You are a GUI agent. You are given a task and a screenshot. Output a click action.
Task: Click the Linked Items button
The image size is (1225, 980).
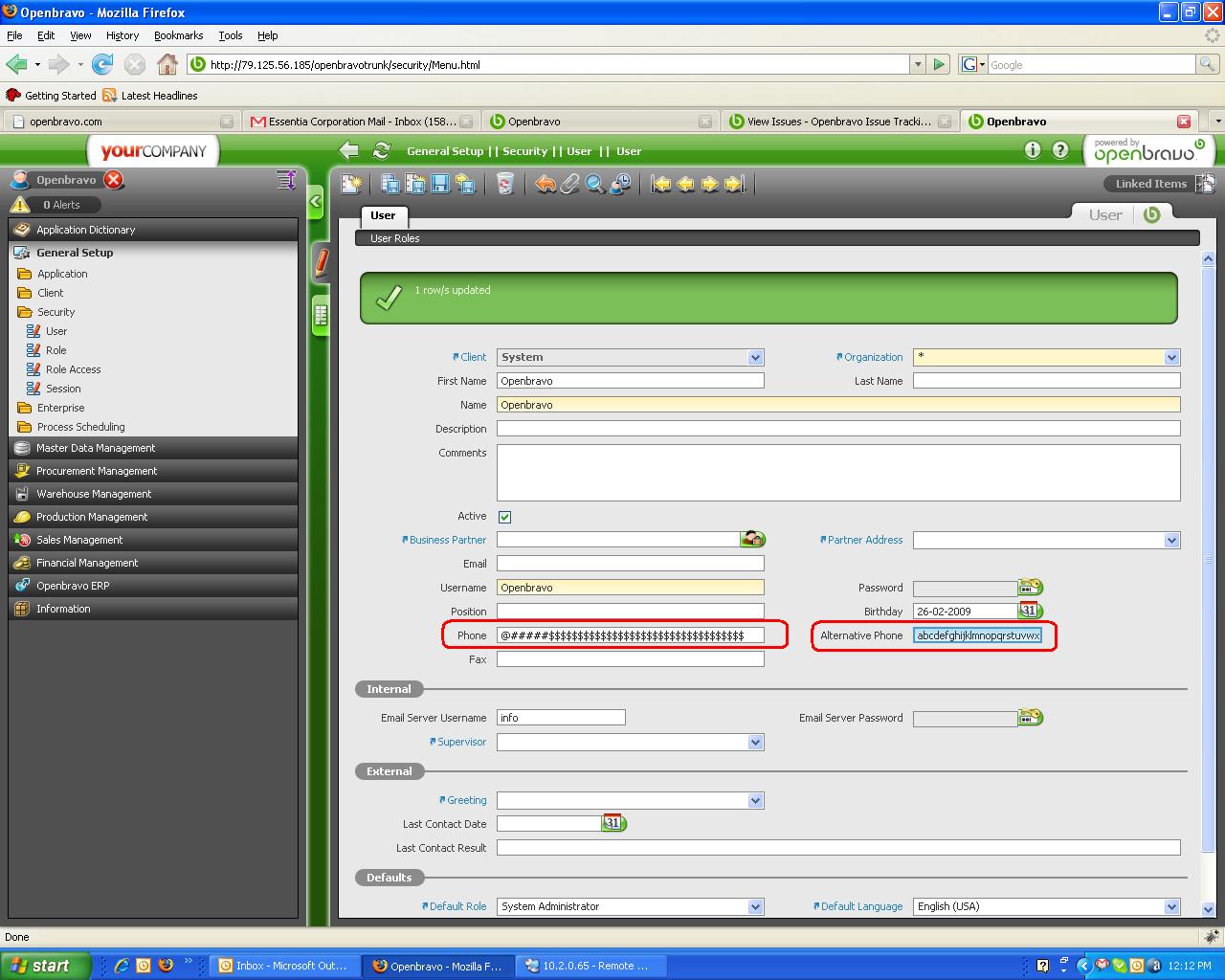1150,184
